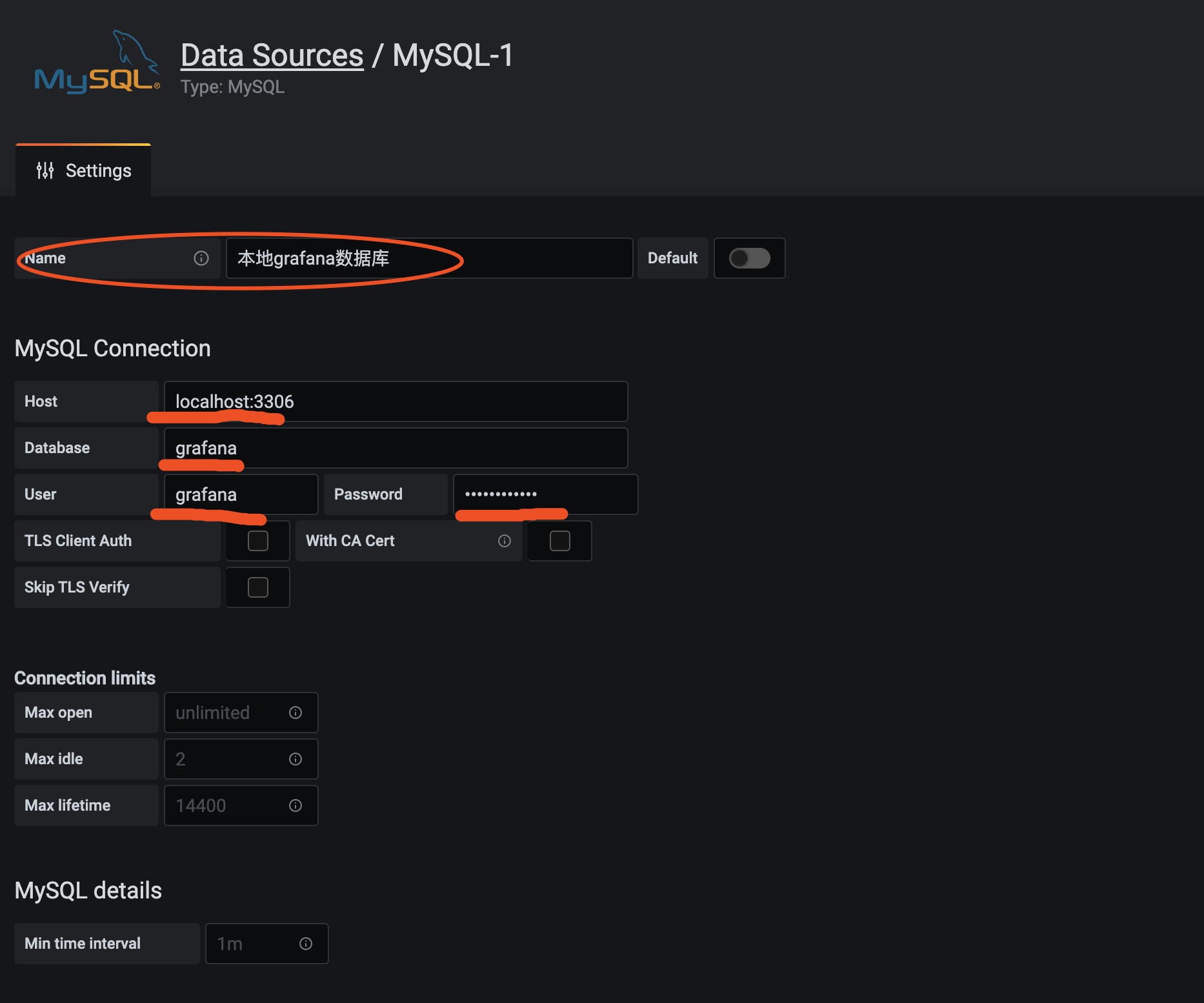The width and height of the screenshot is (1204, 1003).
Task: Click the Password input field
Action: point(545,494)
